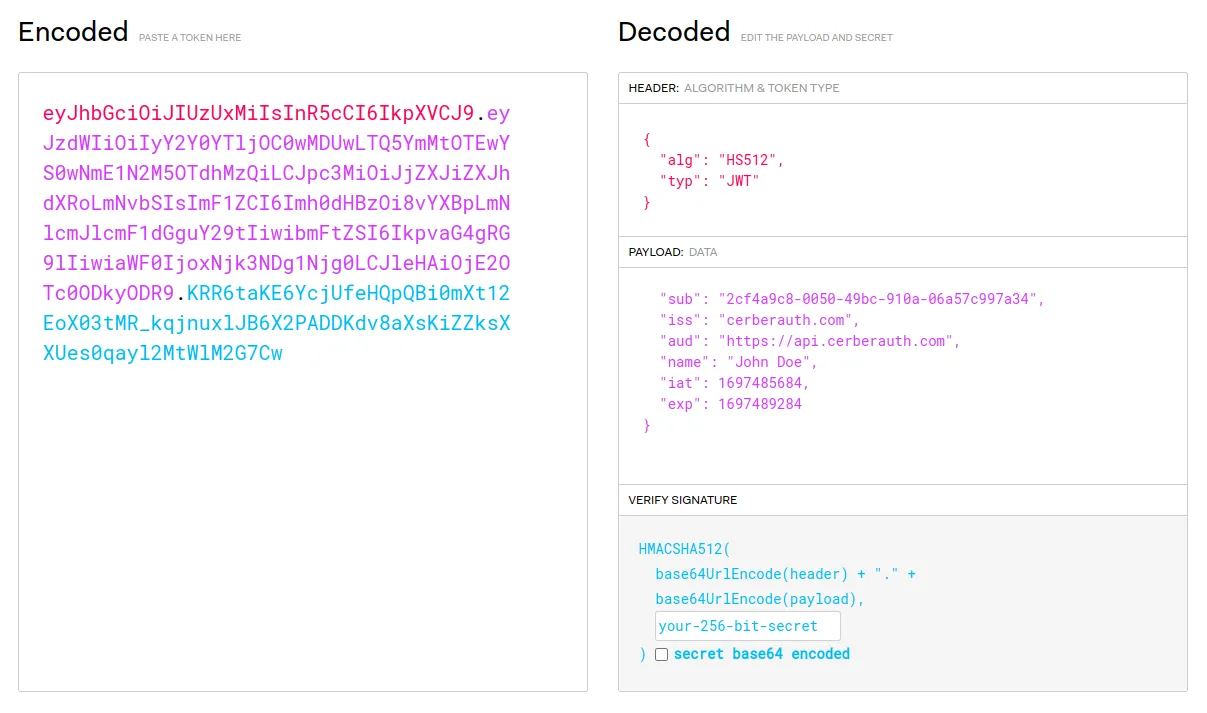Click the "sub" claim line in payload
Viewport: 1207px width, 713px height.
(852, 299)
